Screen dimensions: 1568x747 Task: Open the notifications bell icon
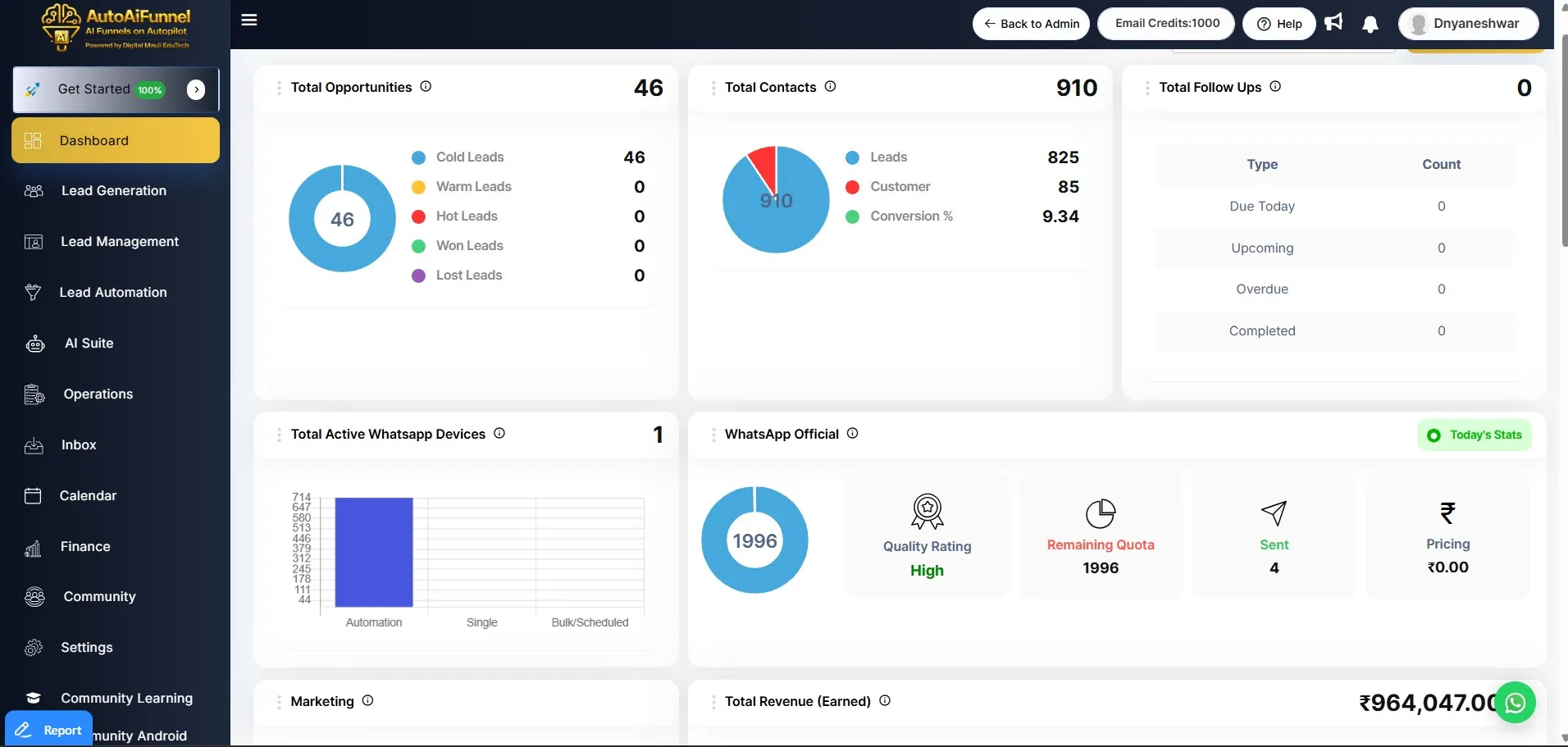click(x=1370, y=24)
